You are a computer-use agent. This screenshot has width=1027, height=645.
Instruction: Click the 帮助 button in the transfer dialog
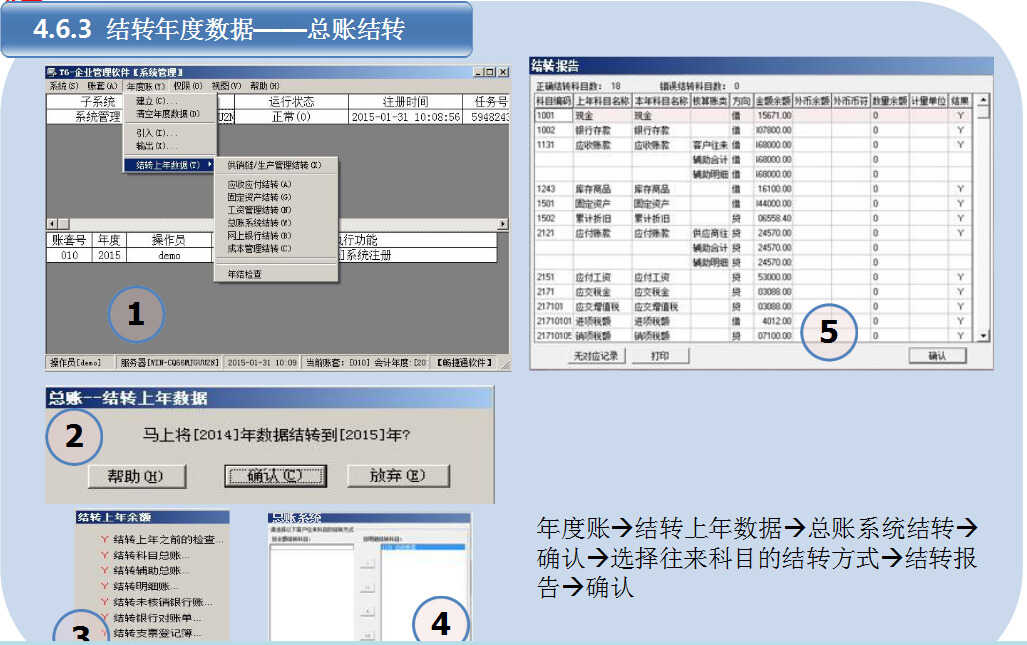click(x=137, y=476)
